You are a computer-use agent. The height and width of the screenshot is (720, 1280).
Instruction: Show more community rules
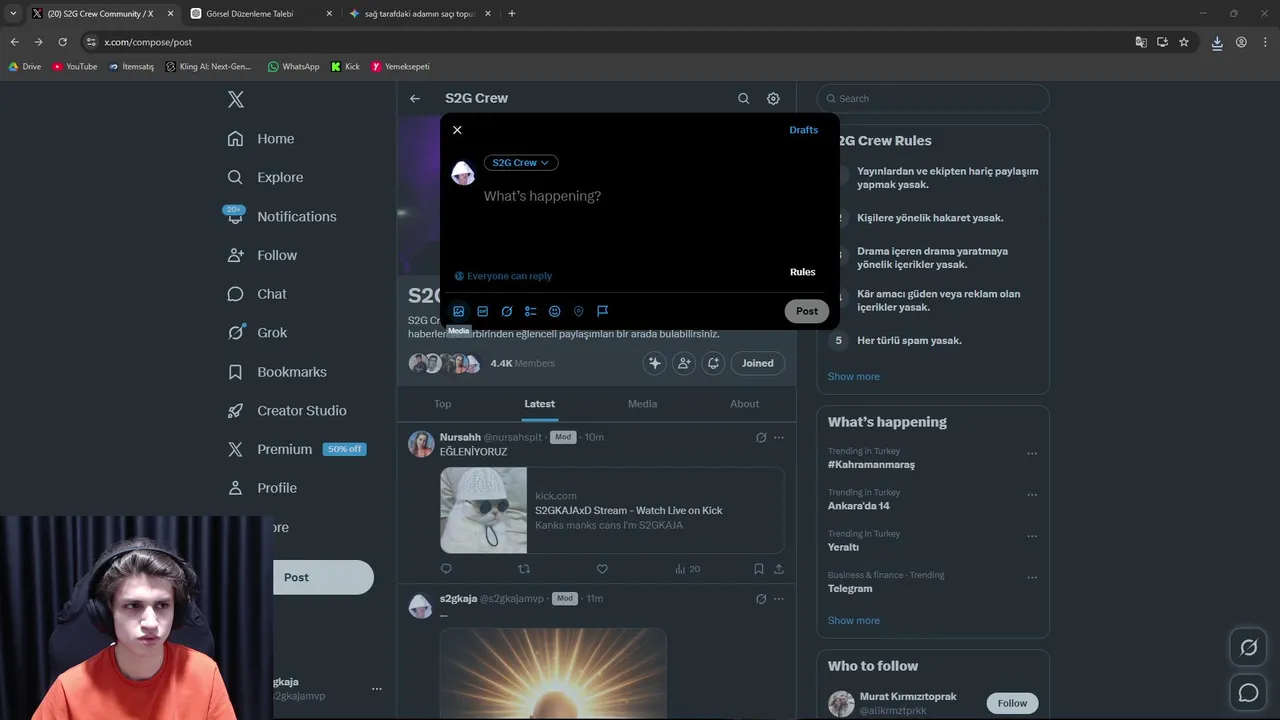tap(853, 376)
